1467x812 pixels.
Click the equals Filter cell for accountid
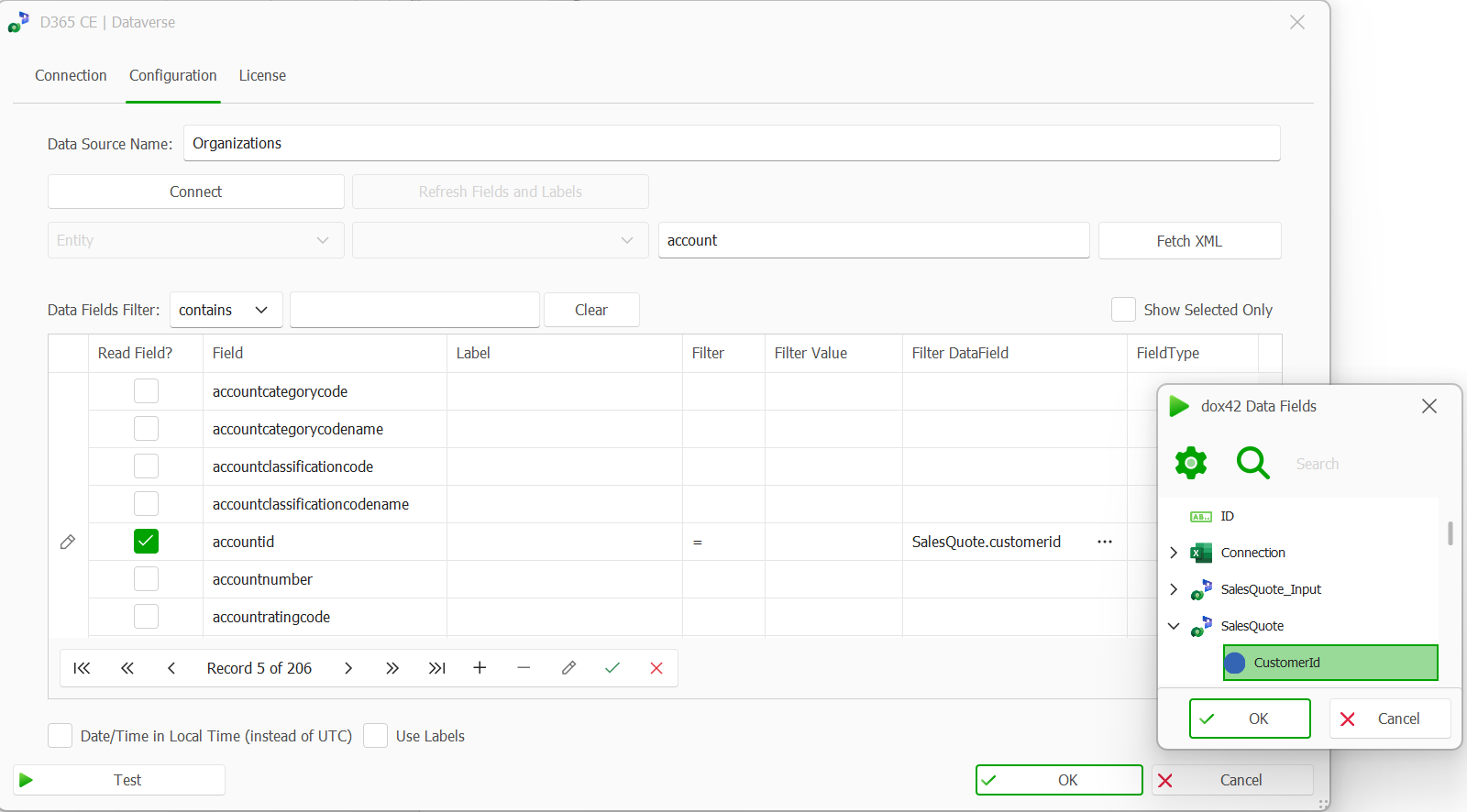pos(723,542)
